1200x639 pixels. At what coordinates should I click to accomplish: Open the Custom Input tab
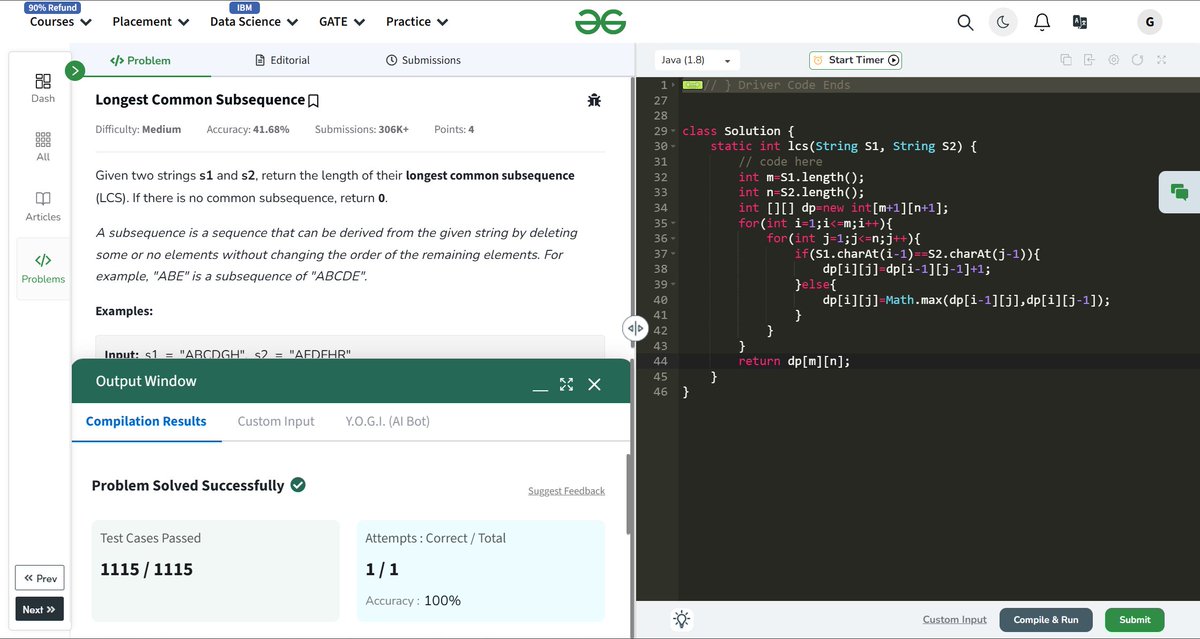[276, 421]
